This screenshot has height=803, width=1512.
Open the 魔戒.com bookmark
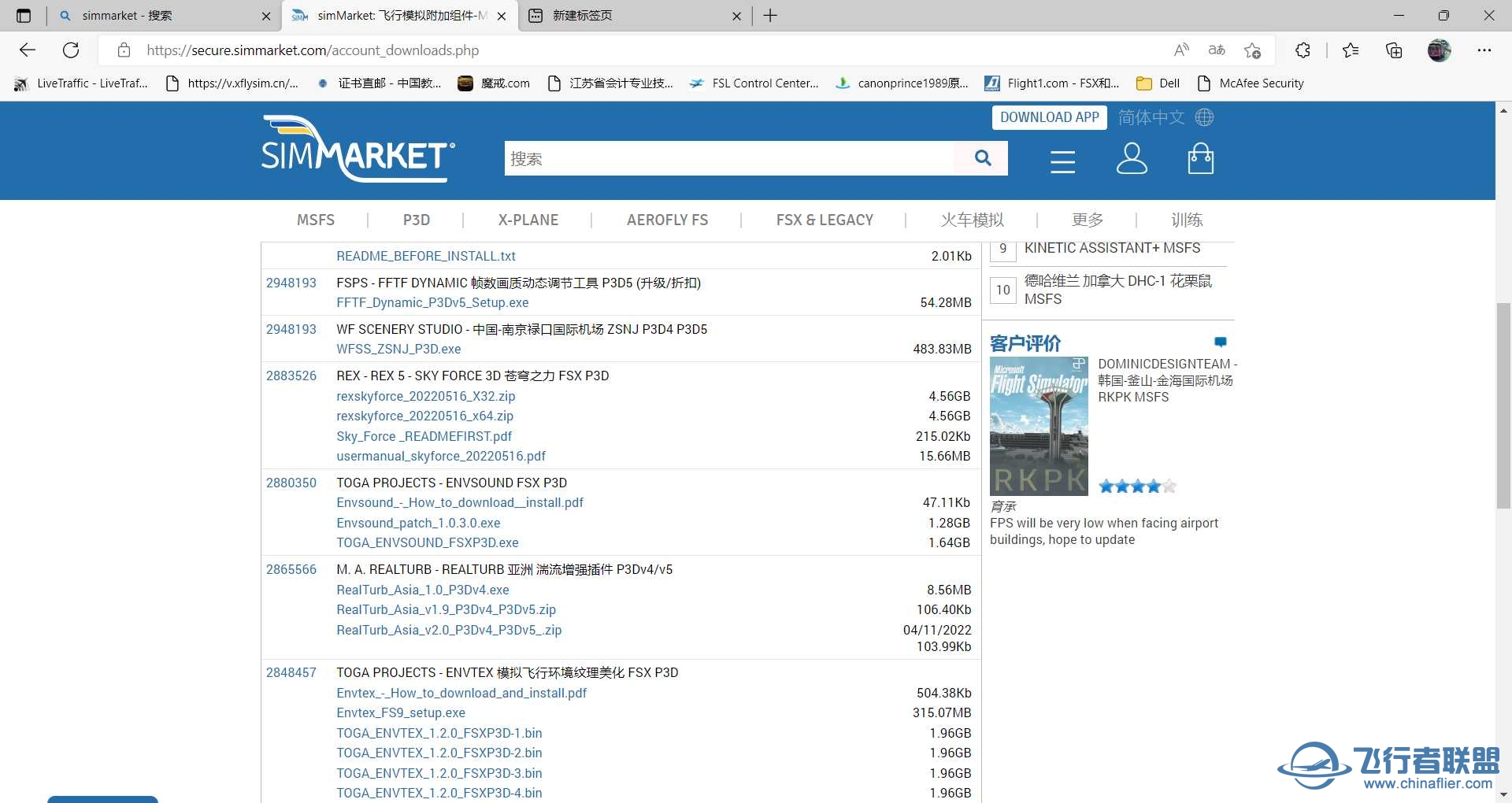494,83
